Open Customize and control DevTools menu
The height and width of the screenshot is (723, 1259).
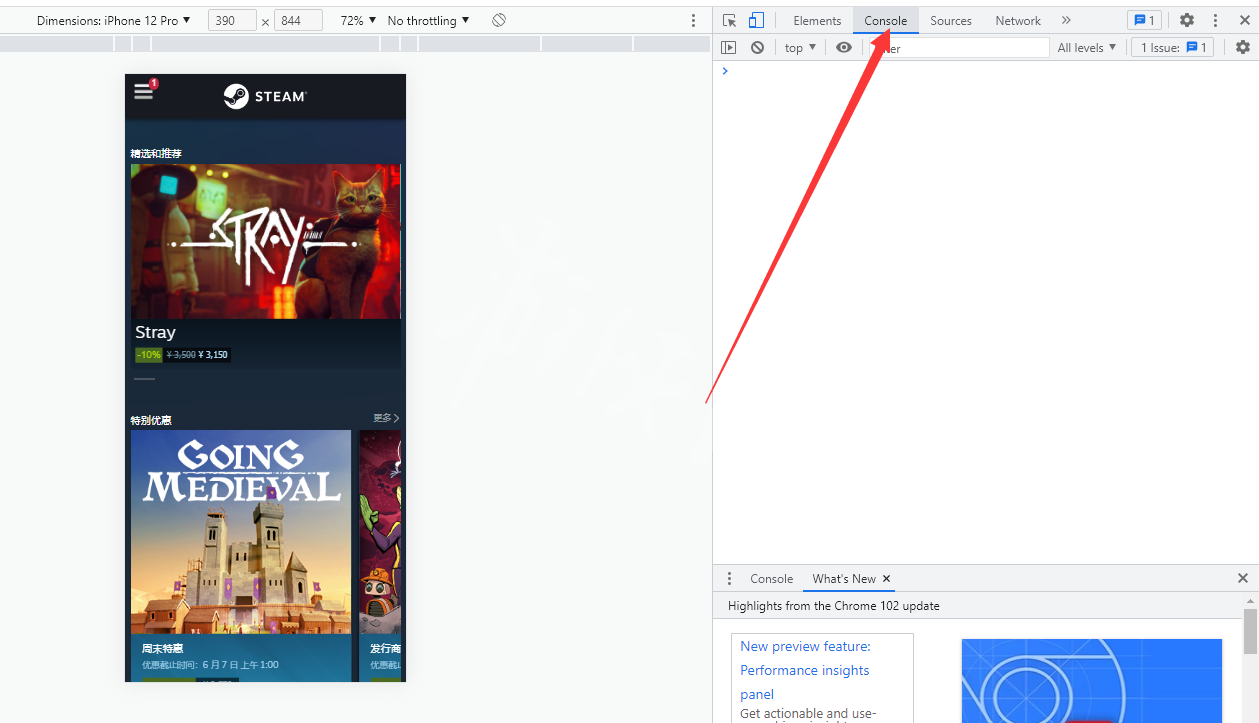[1216, 20]
